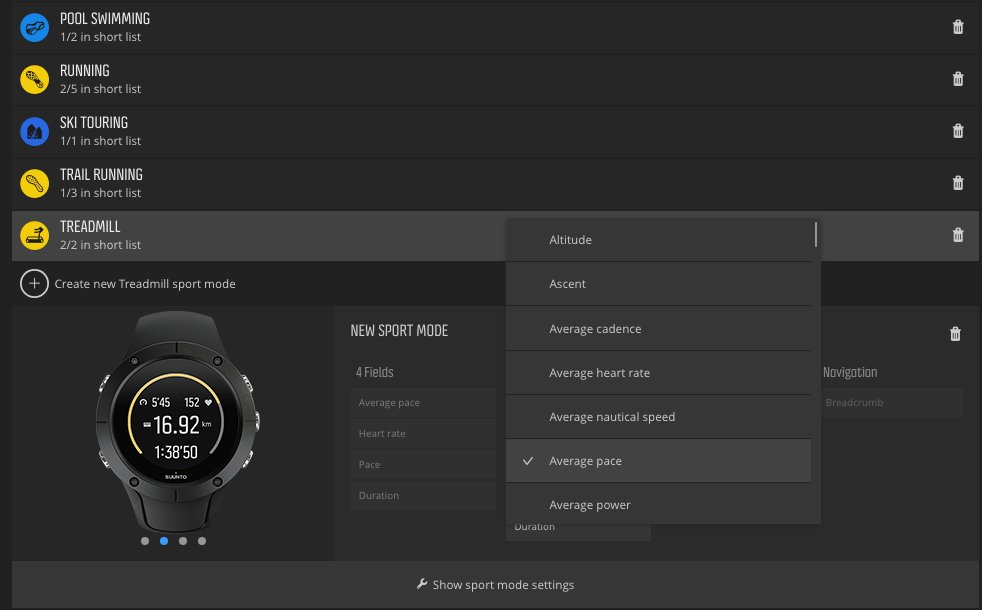Click "2/2 in short list" text
982x610 pixels.
point(100,245)
